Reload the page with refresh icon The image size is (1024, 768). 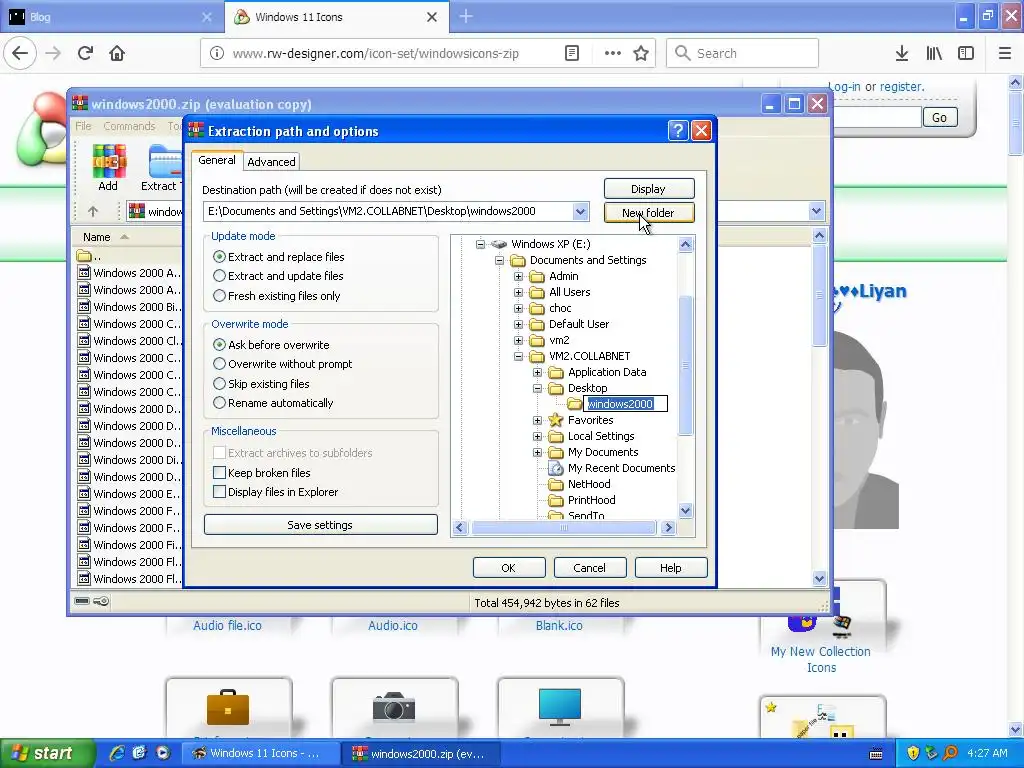tap(85, 53)
